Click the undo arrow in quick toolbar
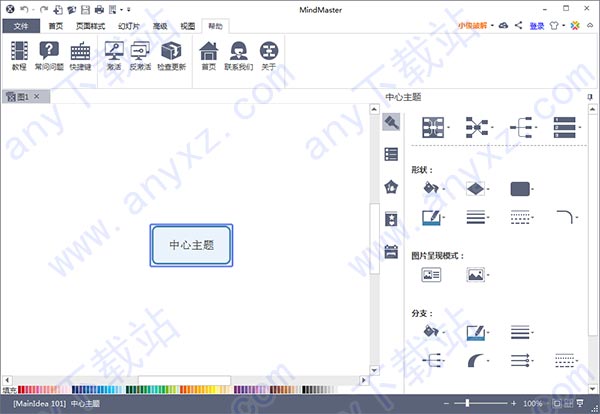This screenshot has height=414, width=600. click(x=24, y=10)
